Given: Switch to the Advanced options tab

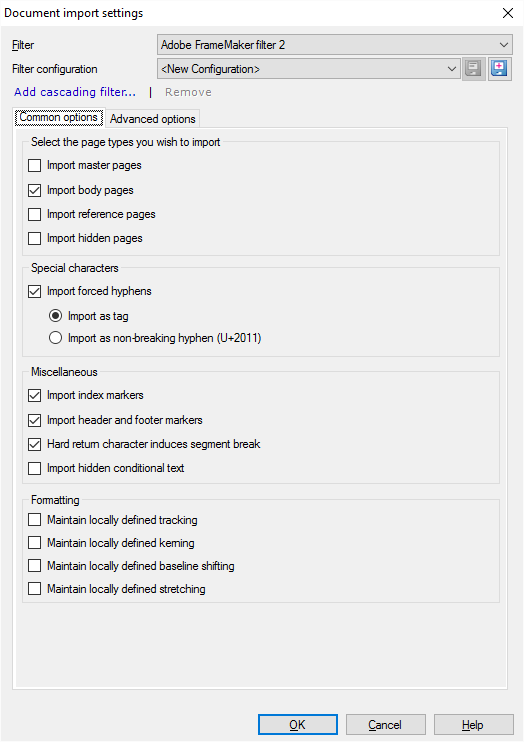Looking at the screenshot, I should click(152, 119).
